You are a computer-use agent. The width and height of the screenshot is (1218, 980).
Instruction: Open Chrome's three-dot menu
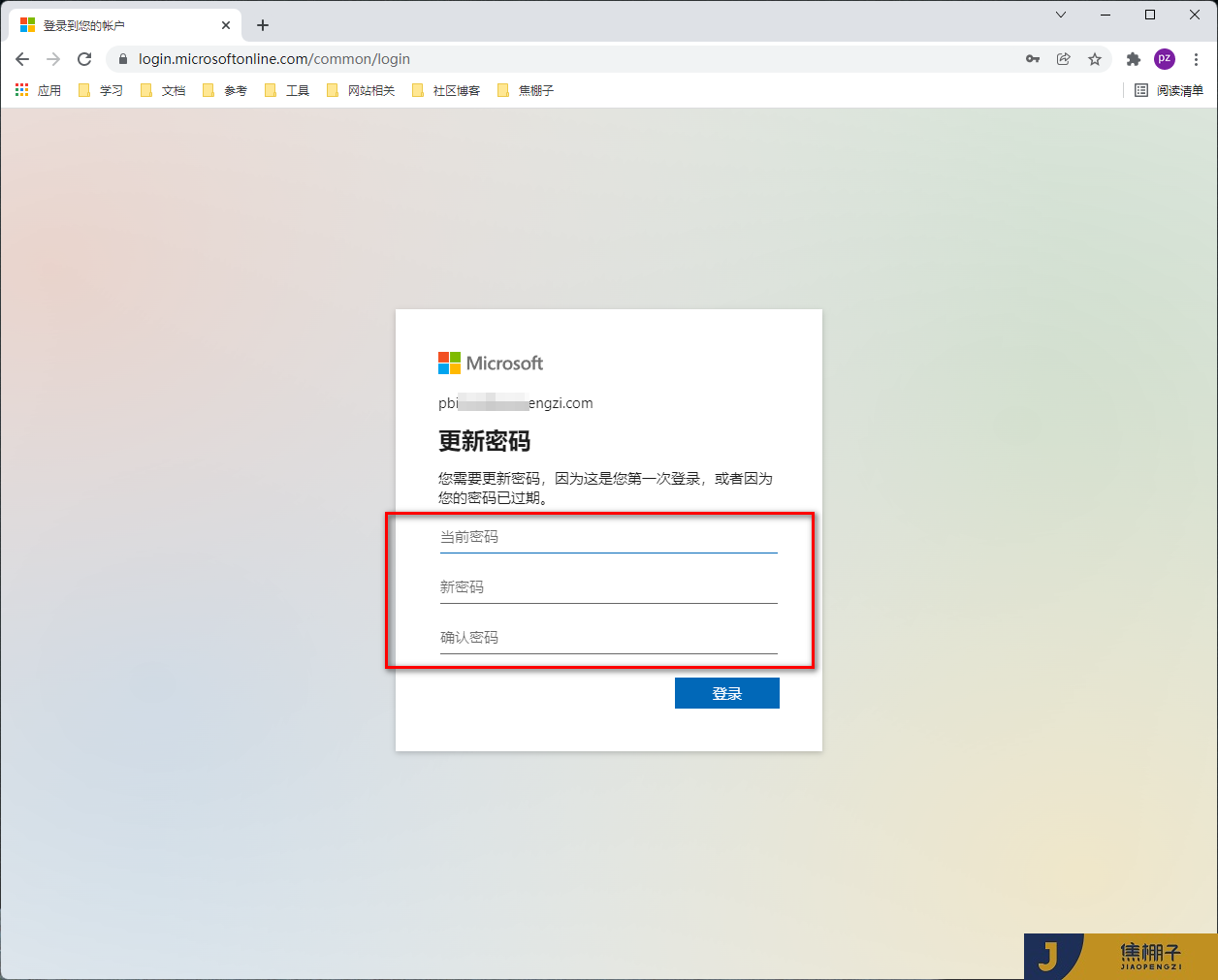click(1196, 59)
